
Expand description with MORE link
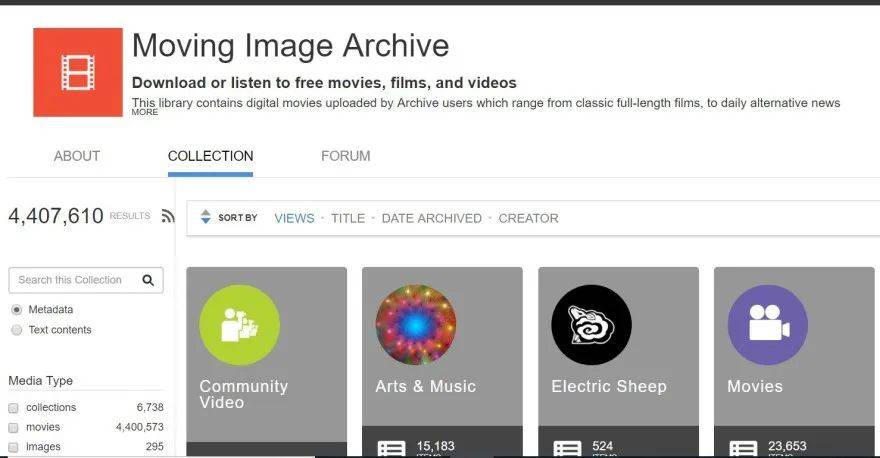[145, 112]
